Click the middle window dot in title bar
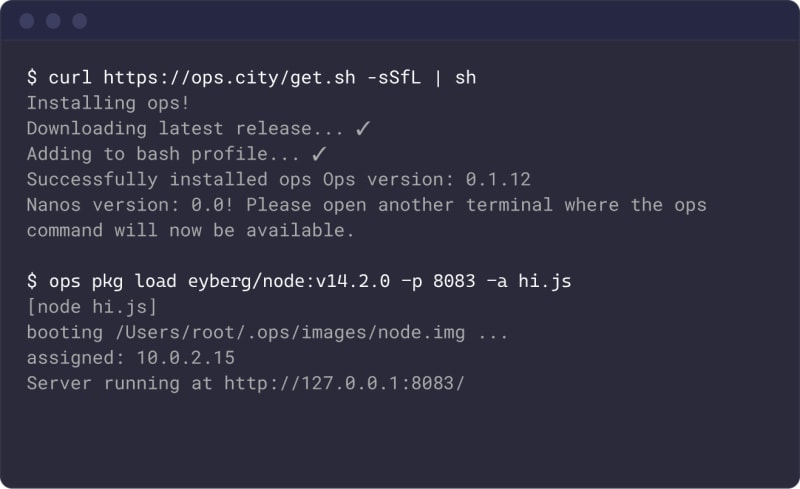The image size is (800, 489). coord(53,21)
